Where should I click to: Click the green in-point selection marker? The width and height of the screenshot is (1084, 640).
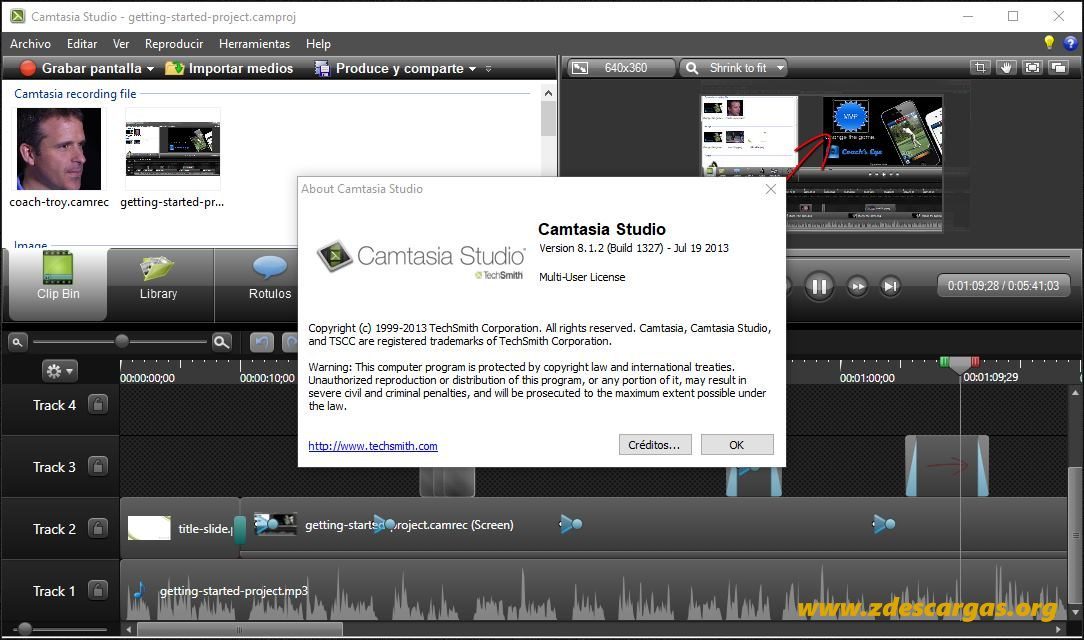[944, 361]
